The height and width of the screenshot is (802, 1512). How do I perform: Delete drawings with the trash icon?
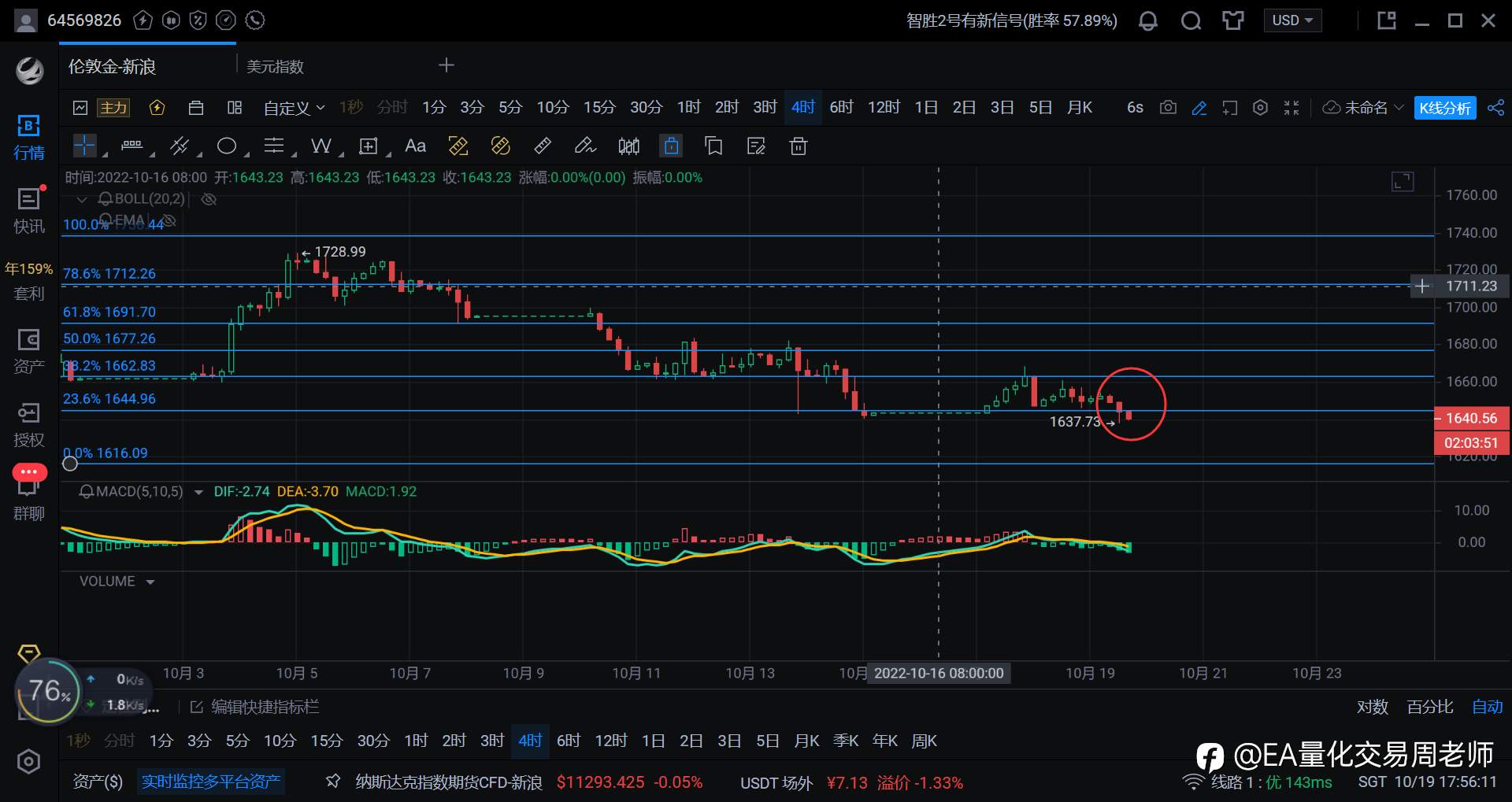(x=799, y=146)
